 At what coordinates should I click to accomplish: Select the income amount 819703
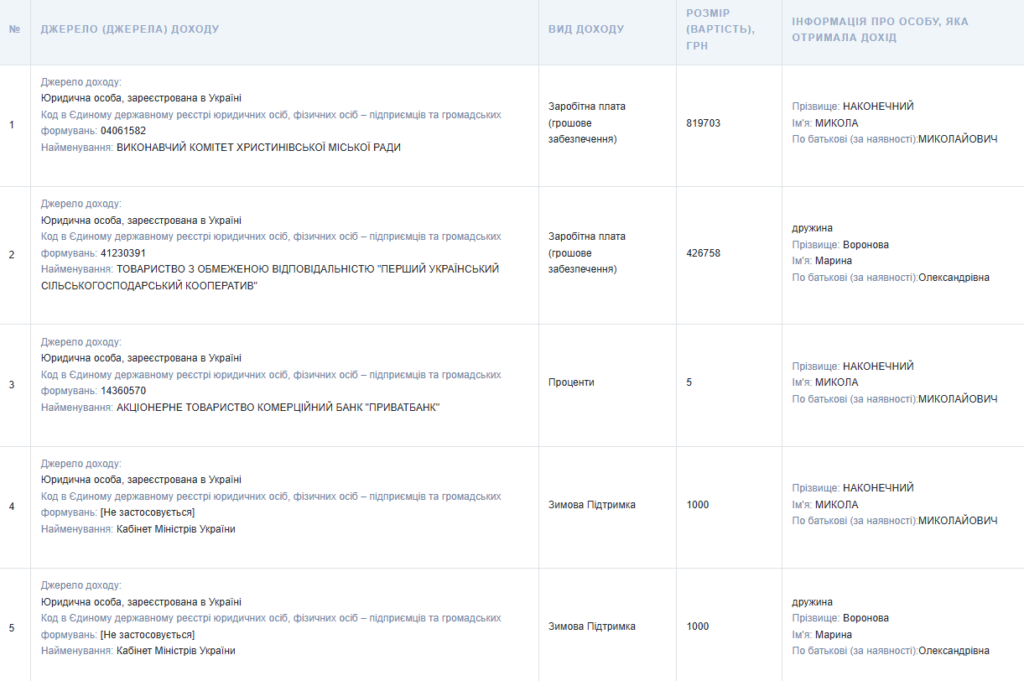(x=703, y=123)
